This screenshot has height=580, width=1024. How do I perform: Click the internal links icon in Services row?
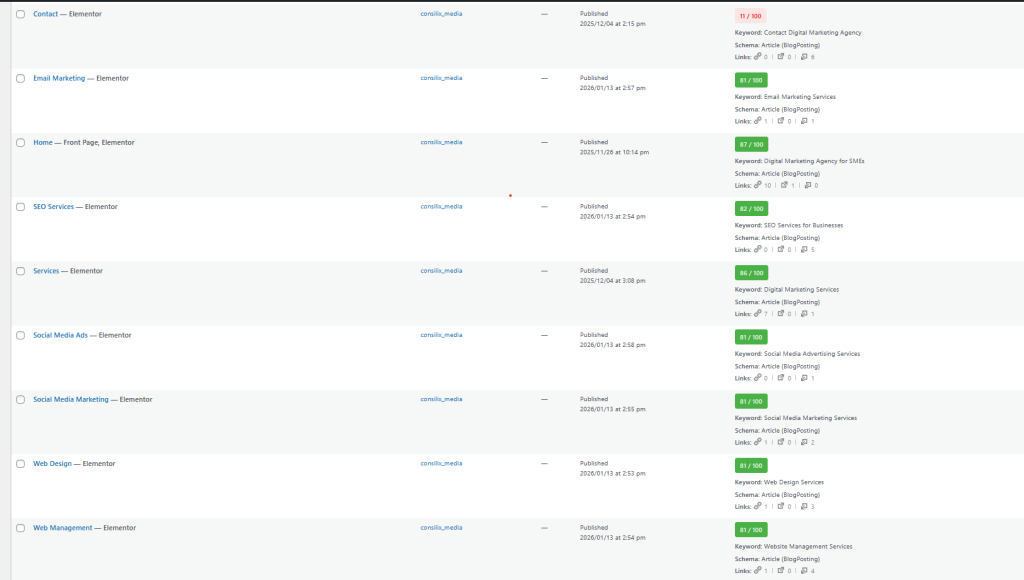758,313
